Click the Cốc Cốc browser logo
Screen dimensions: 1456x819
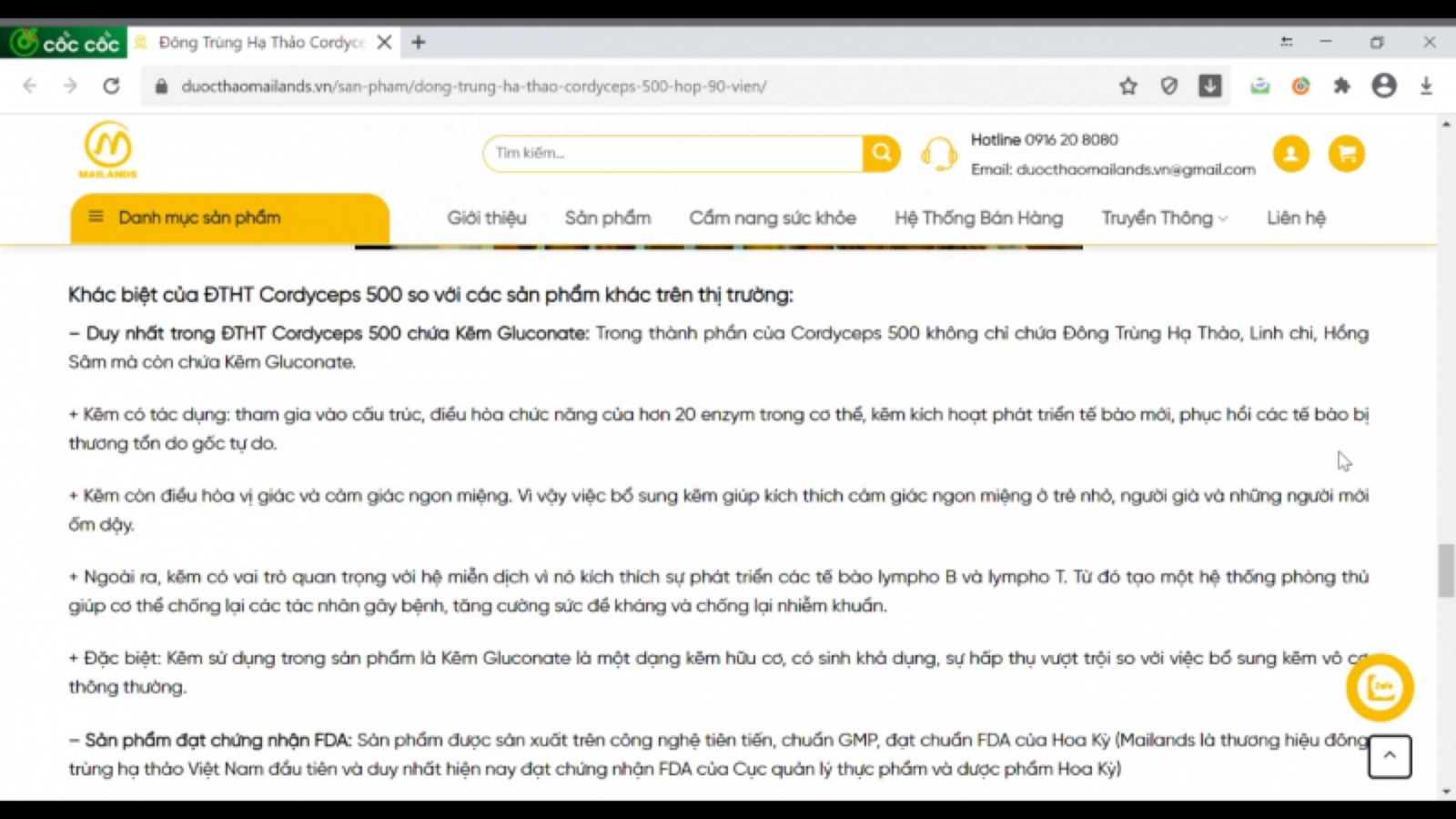[x=64, y=42]
